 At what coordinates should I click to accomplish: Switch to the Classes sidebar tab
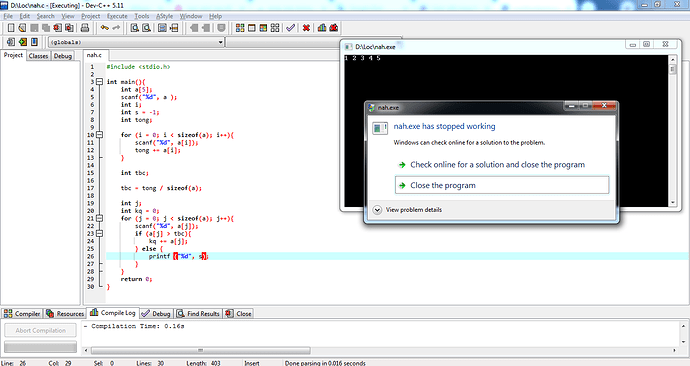[38, 56]
